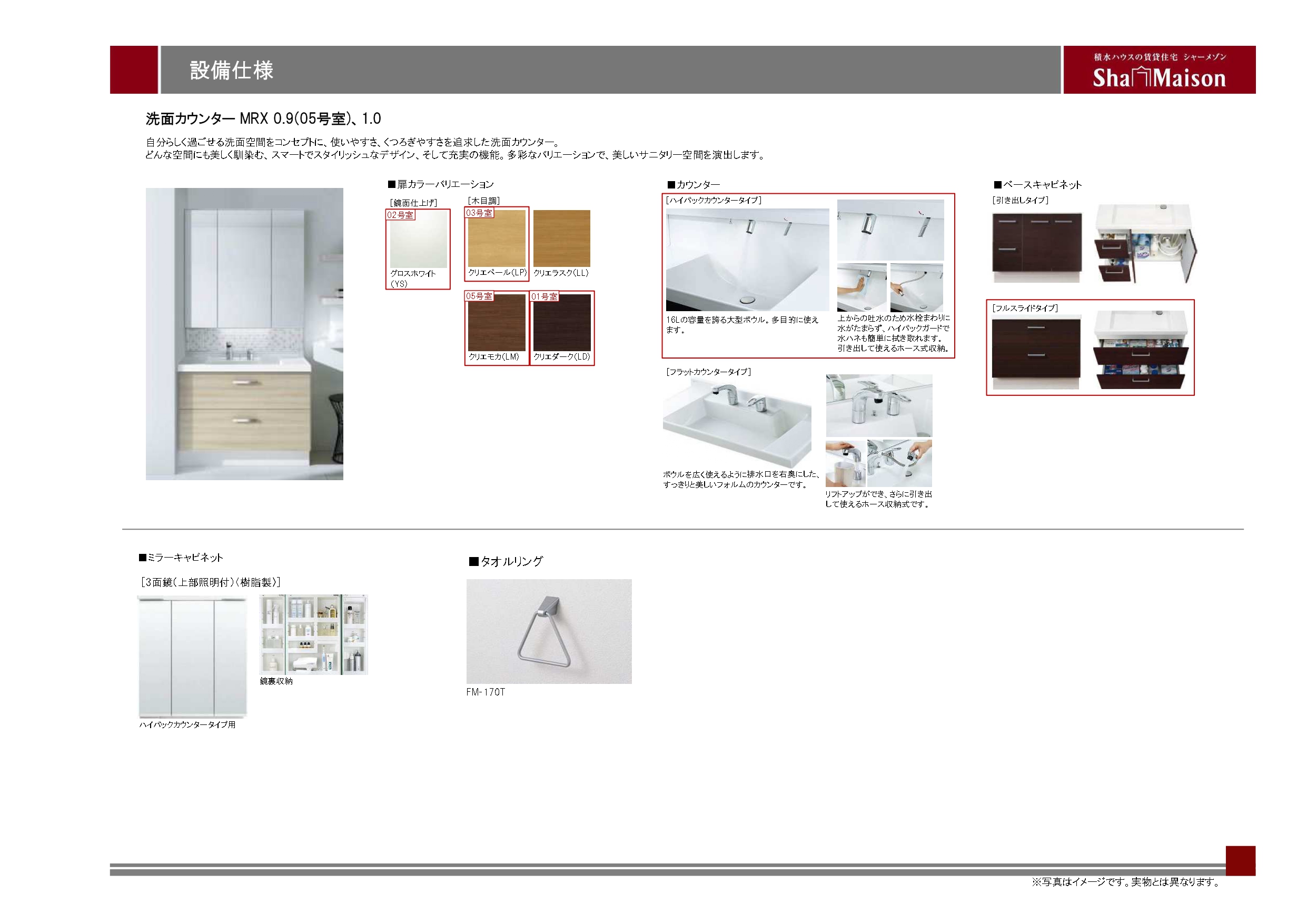Click the ハイバックカウンタータイプ用 caption
This screenshot has width=1307, height=924.
pos(187,725)
